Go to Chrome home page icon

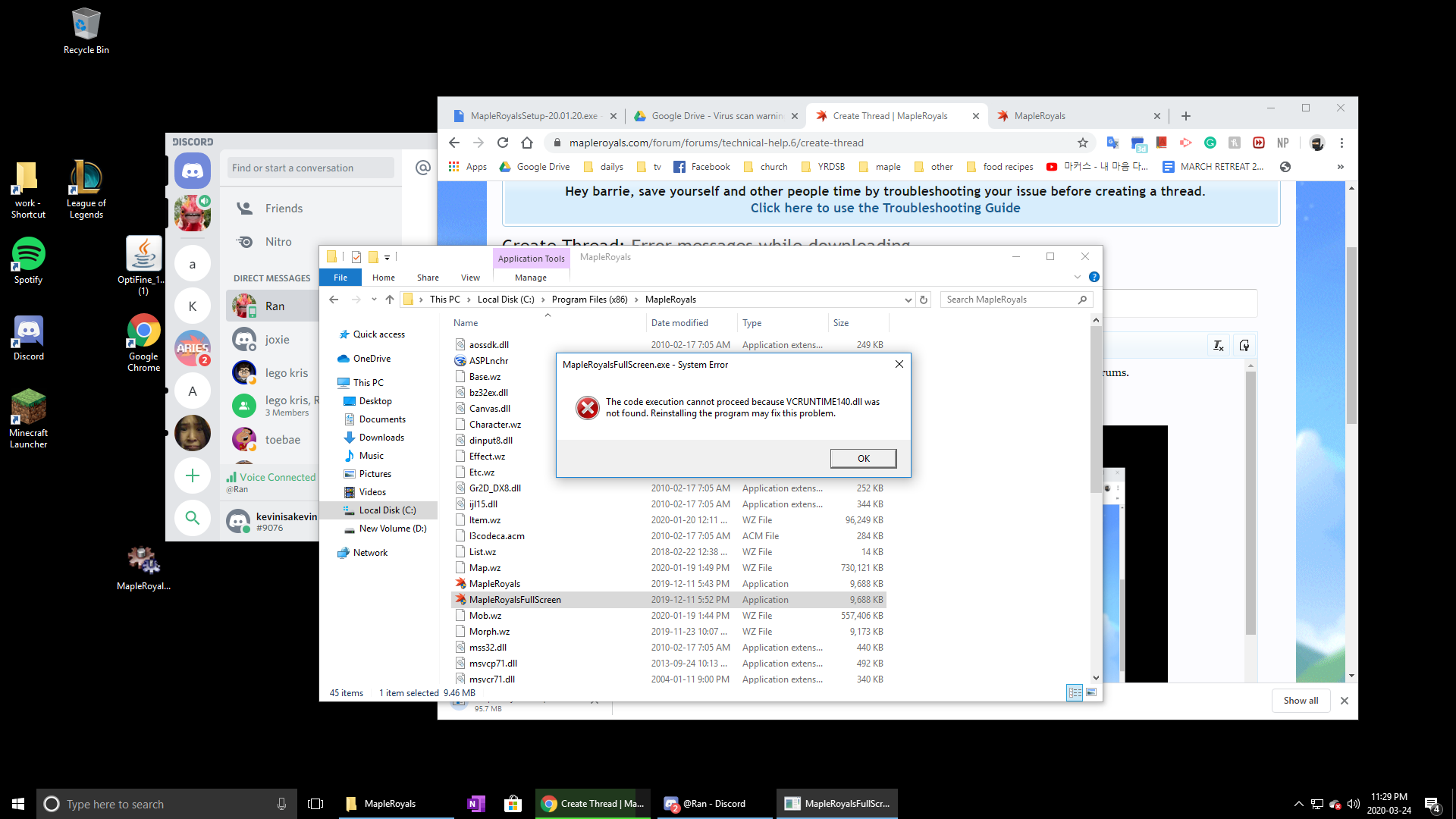point(527,143)
